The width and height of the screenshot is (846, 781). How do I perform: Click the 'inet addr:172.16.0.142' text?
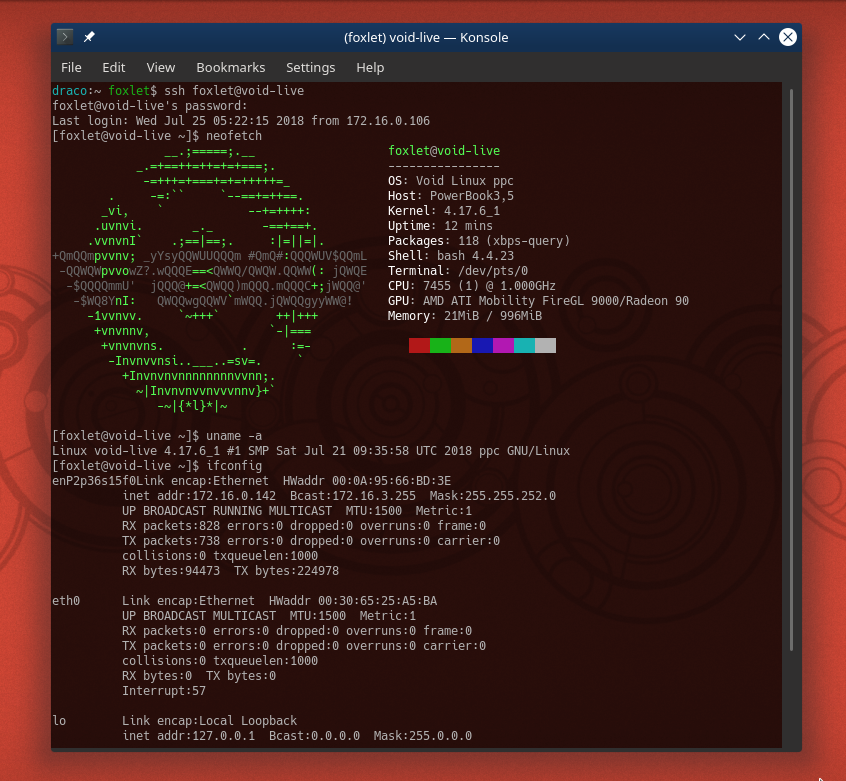(199, 496)
